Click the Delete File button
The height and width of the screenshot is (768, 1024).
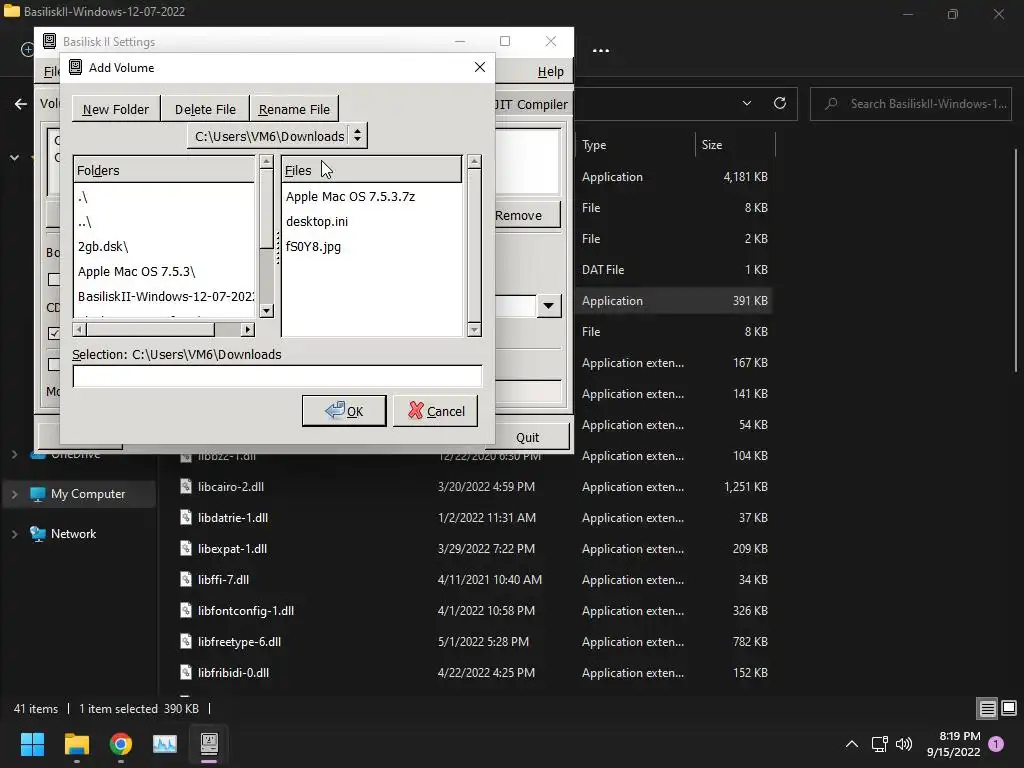205,109
